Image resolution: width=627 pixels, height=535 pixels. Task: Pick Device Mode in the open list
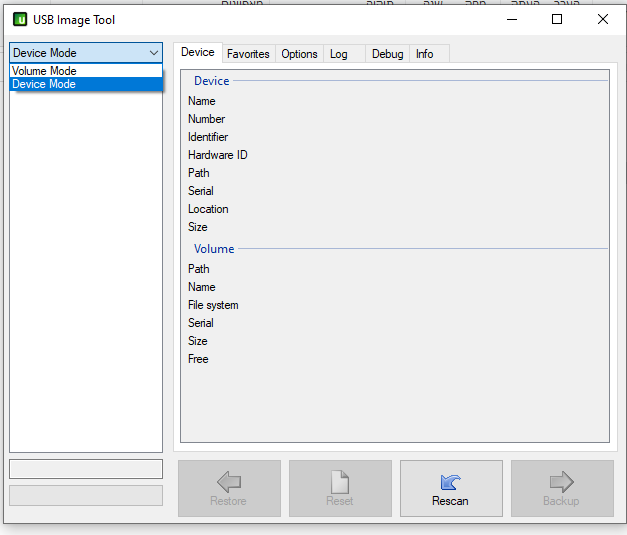coord(86,84)
